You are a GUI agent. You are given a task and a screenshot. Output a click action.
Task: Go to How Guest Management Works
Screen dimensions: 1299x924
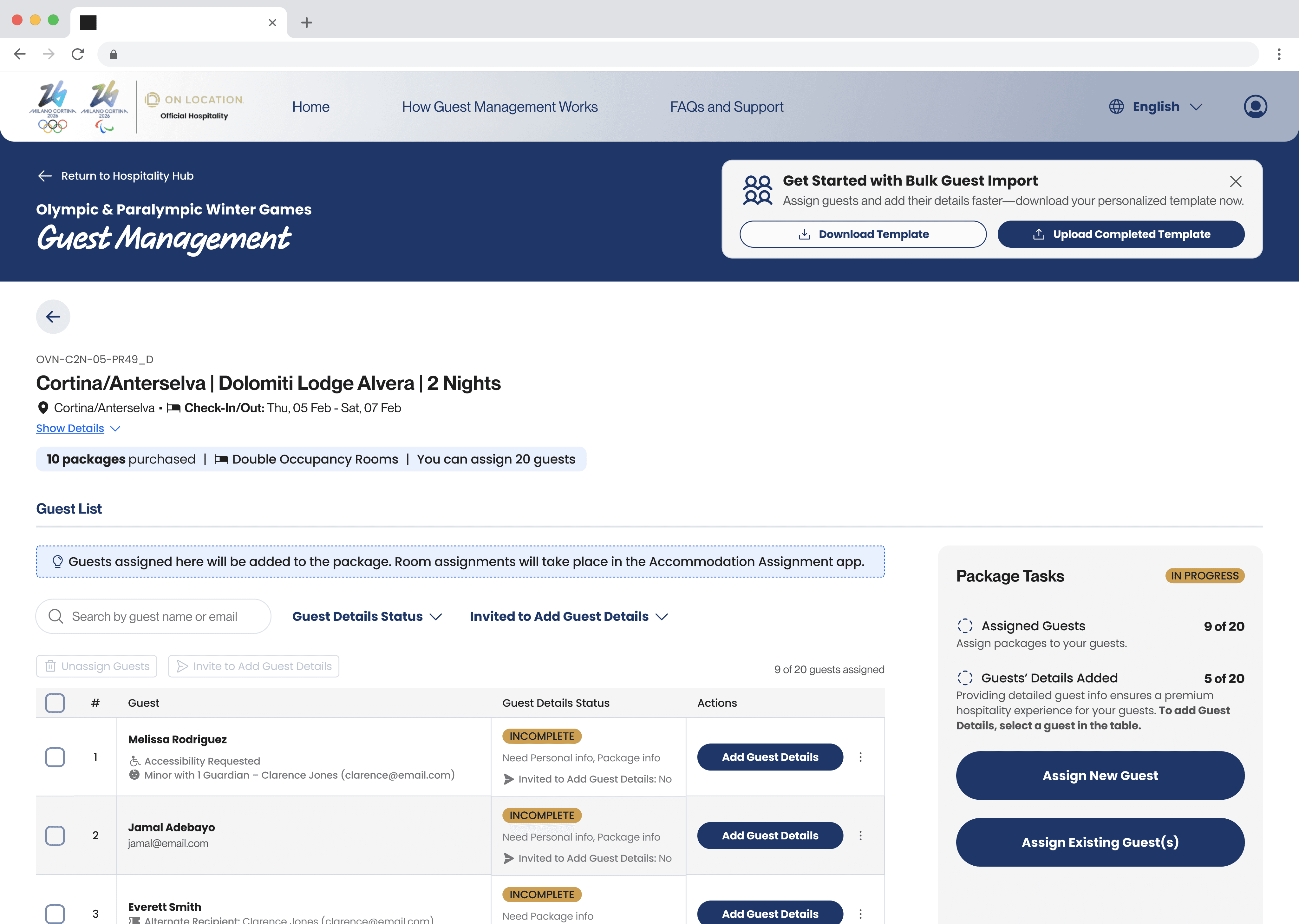(x=499, y=106)
